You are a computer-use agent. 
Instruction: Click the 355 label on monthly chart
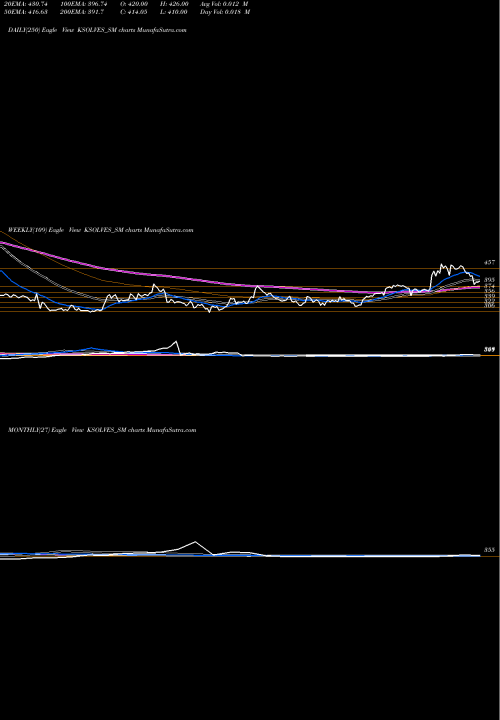click(489, 550)
